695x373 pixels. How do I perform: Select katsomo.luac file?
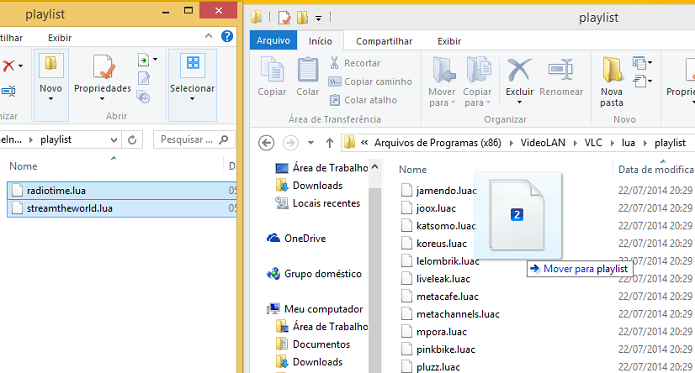coord(439,226)
